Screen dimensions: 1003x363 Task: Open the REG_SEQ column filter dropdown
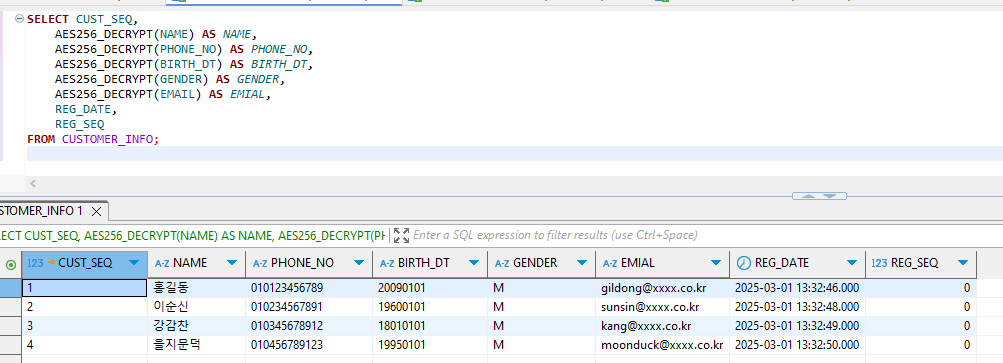[x=963, y=263]
